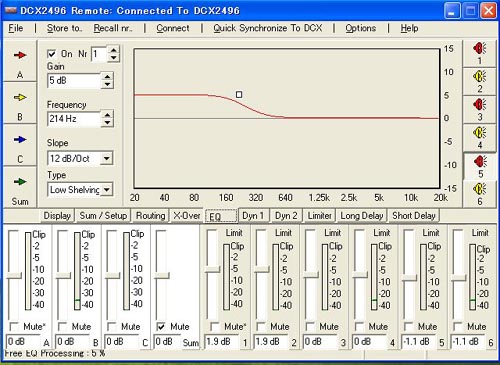Open the Type dropdown Low Shelving
500x365 pixels.
click(107, 190)
